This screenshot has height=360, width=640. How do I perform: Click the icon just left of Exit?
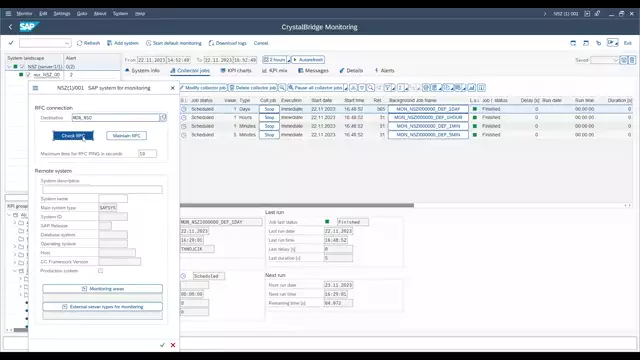[x=613, y=43]
